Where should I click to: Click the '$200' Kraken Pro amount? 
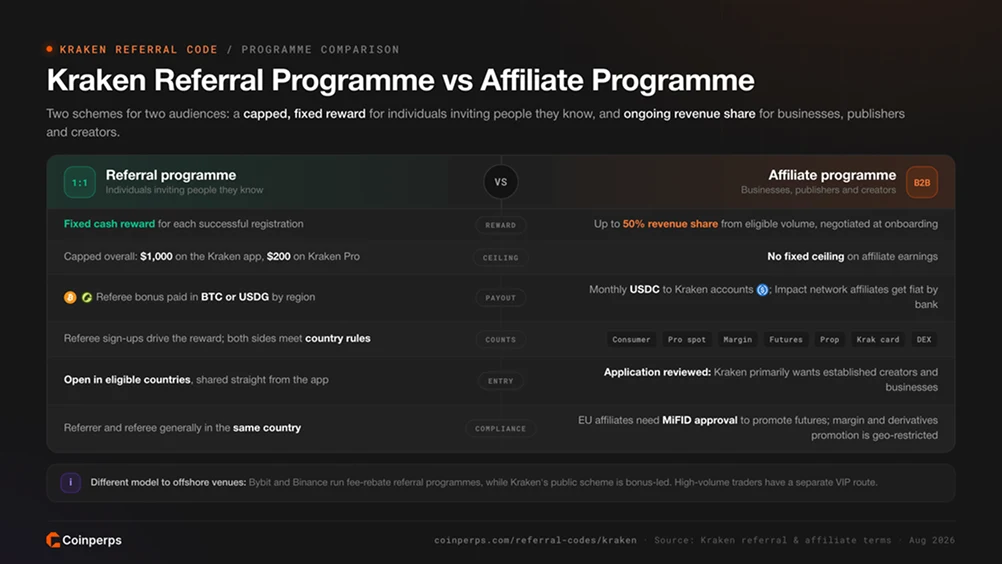click(279, 256)
